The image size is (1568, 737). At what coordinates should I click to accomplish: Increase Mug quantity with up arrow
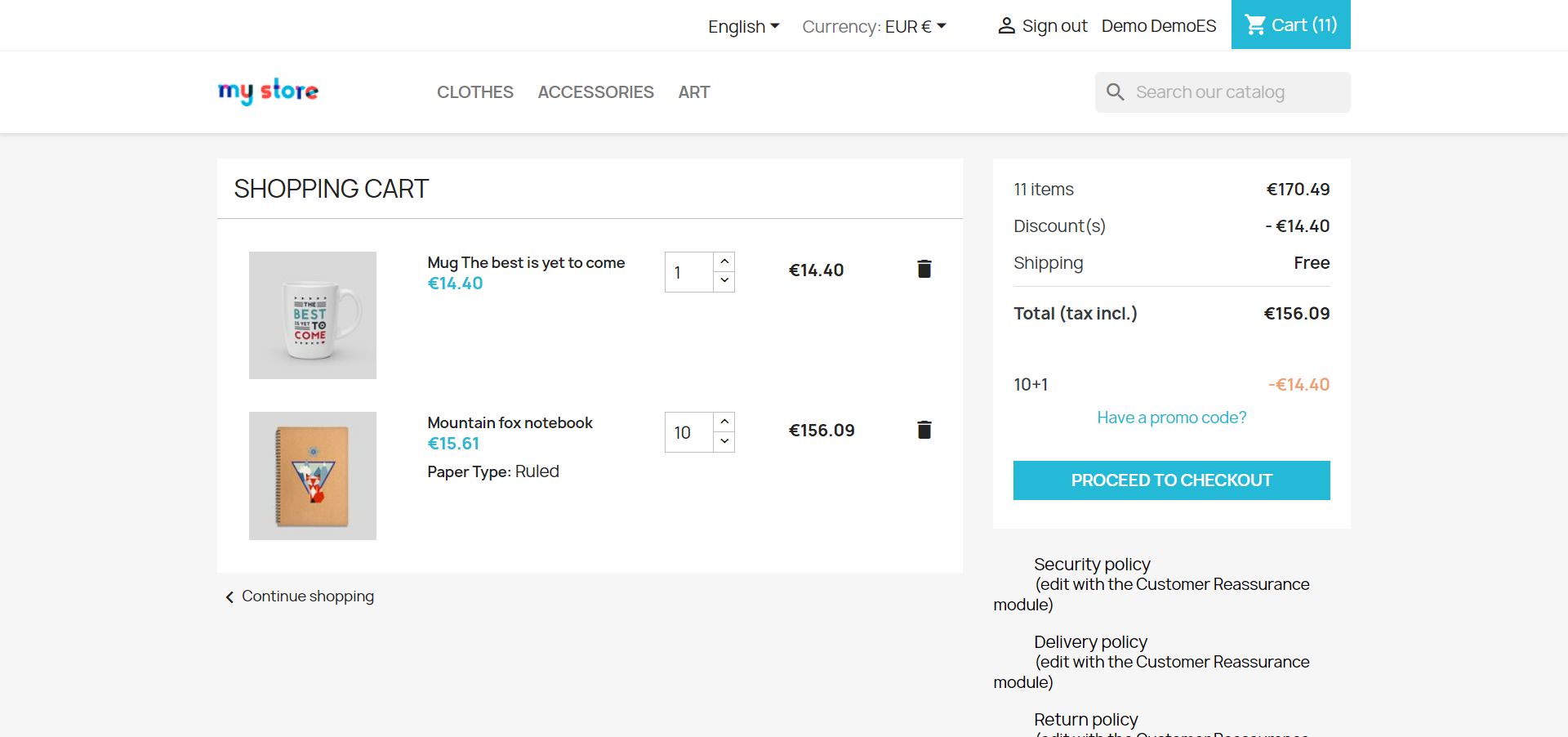point(724,261)
